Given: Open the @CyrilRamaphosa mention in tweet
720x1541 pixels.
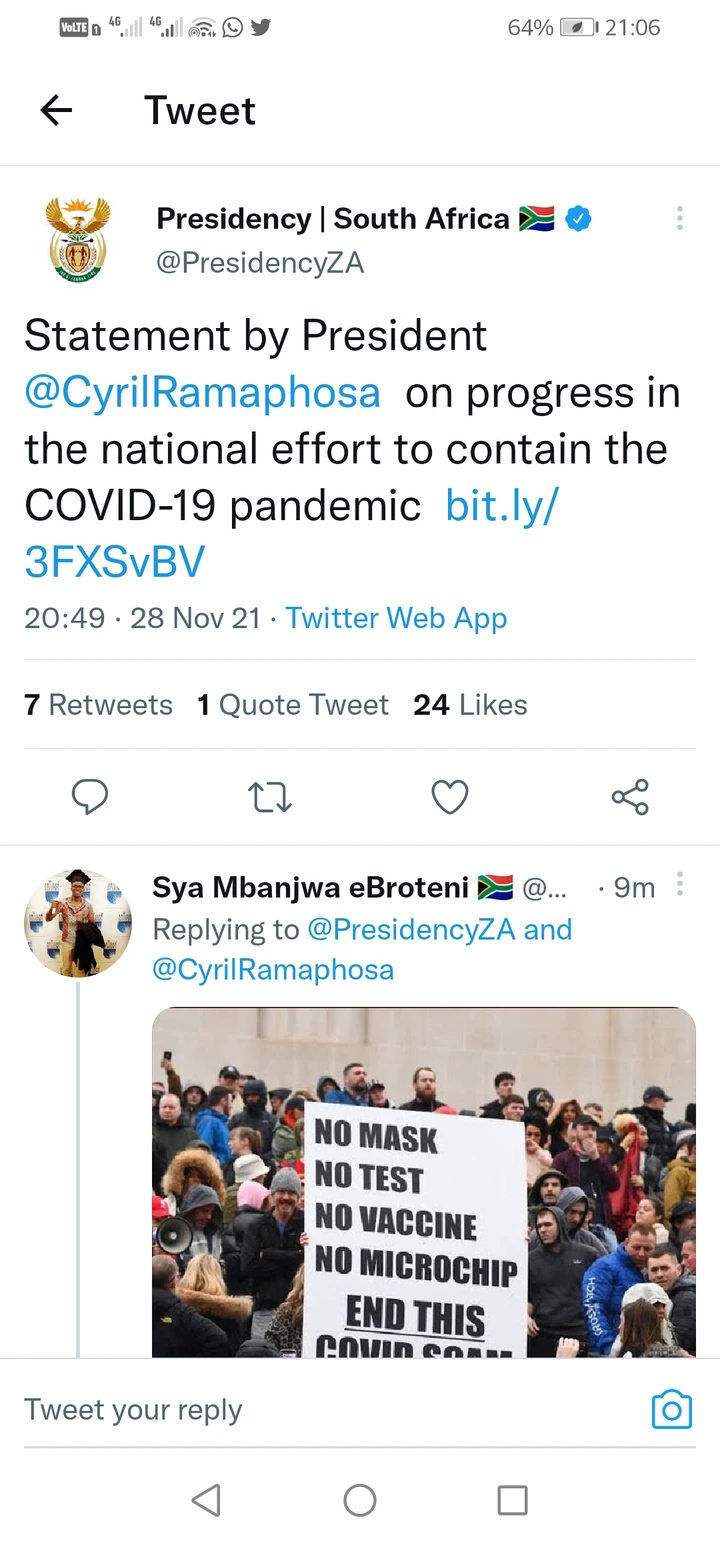Looking at the screenshot, I should pyautogui.click(x=202, y=392).
